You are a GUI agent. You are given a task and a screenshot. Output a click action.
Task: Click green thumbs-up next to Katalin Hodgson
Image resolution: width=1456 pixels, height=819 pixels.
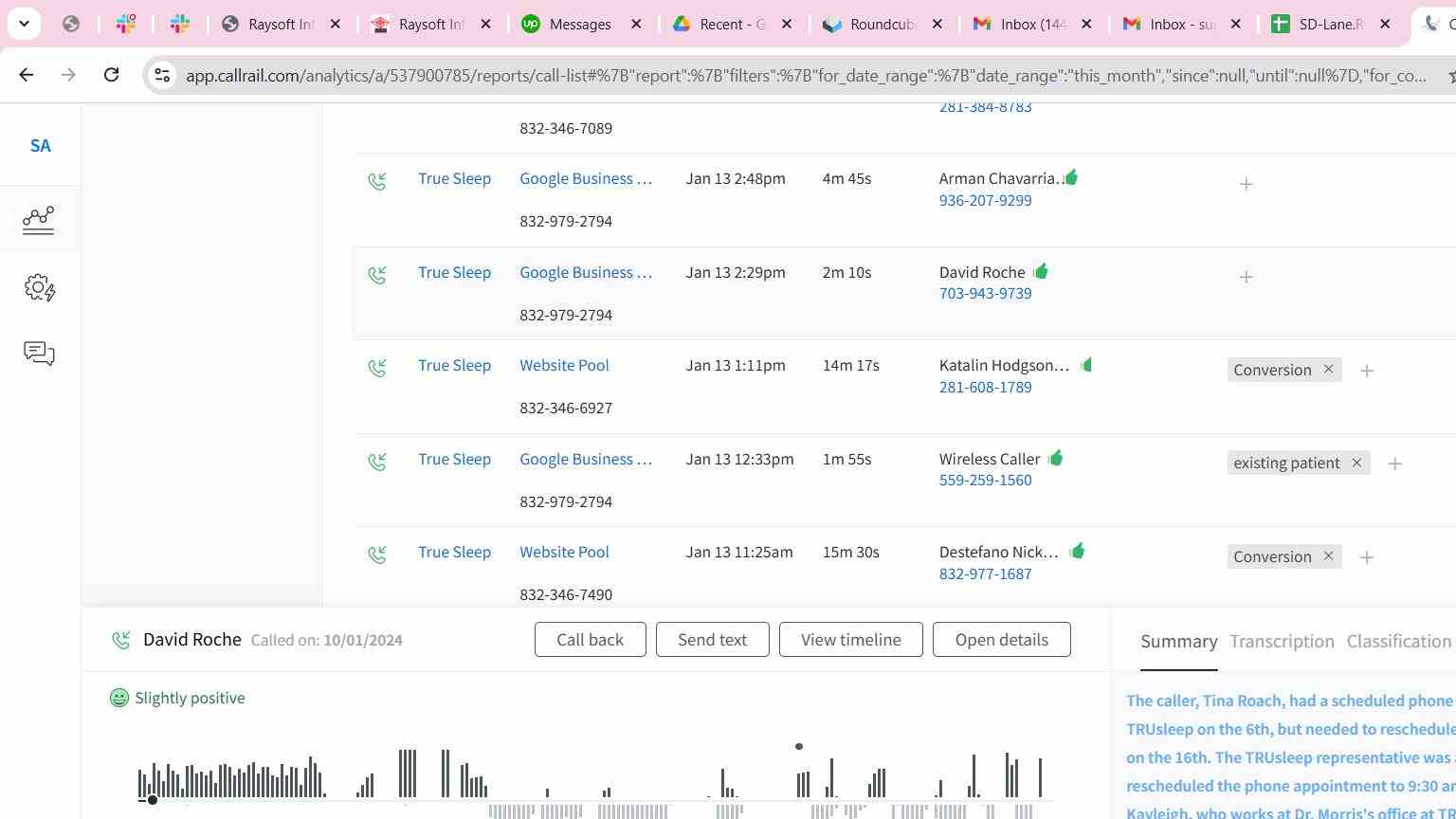click(x=1086, y=364)
